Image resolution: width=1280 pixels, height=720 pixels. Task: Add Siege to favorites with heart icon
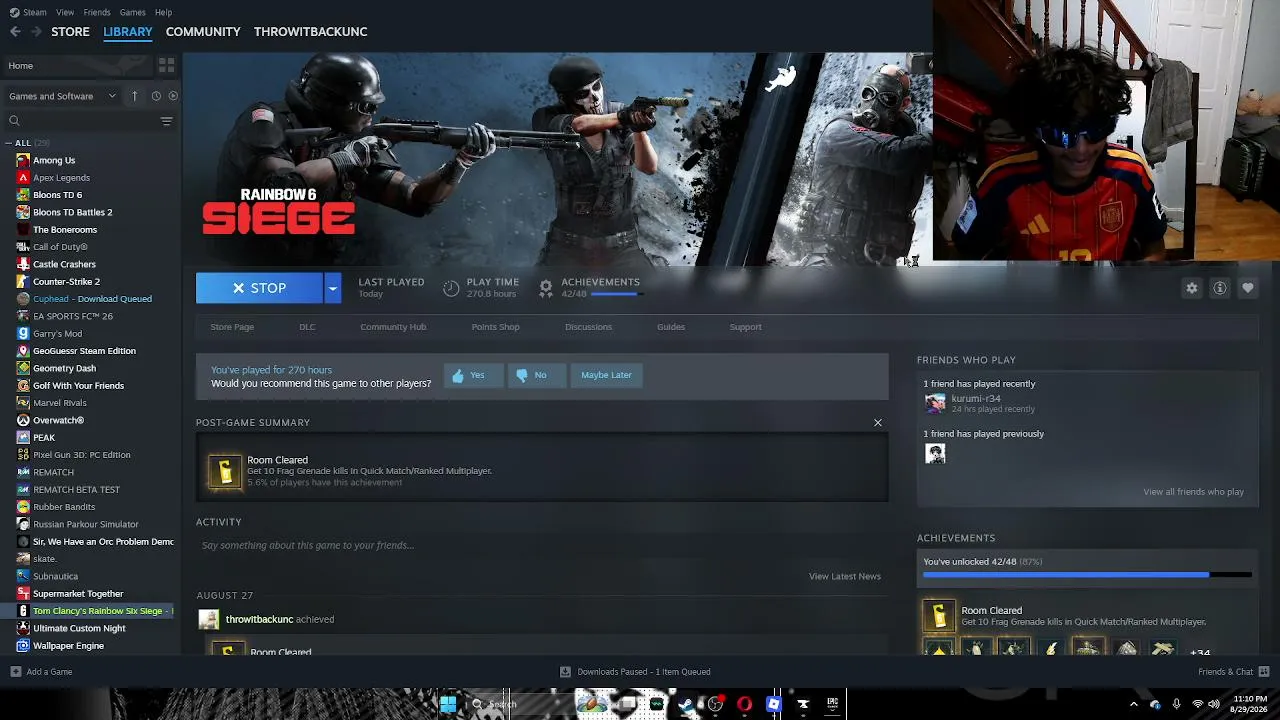1248,288
